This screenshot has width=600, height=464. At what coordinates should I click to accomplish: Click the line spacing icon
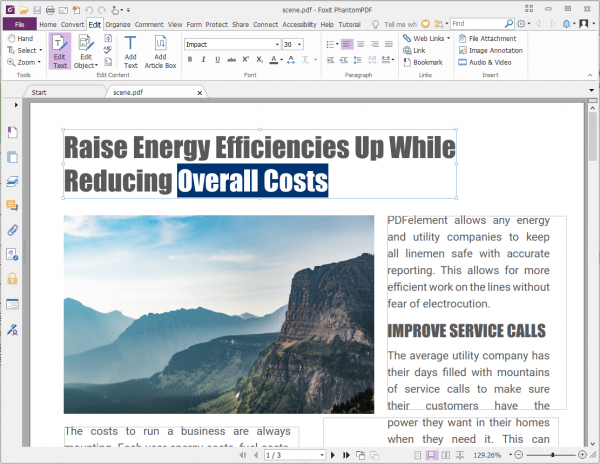click(x=357, y=60)
